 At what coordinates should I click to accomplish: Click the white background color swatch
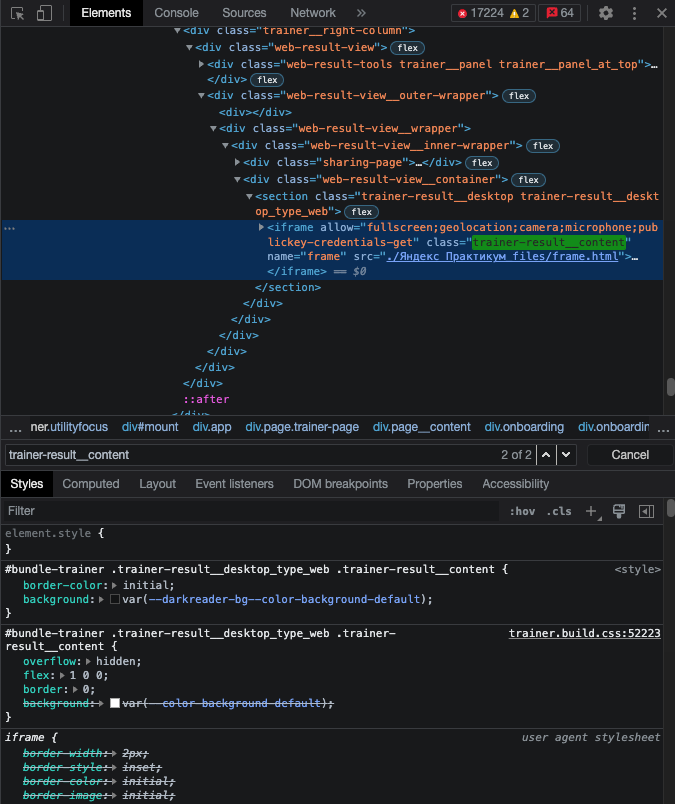[x=116, y=703]
